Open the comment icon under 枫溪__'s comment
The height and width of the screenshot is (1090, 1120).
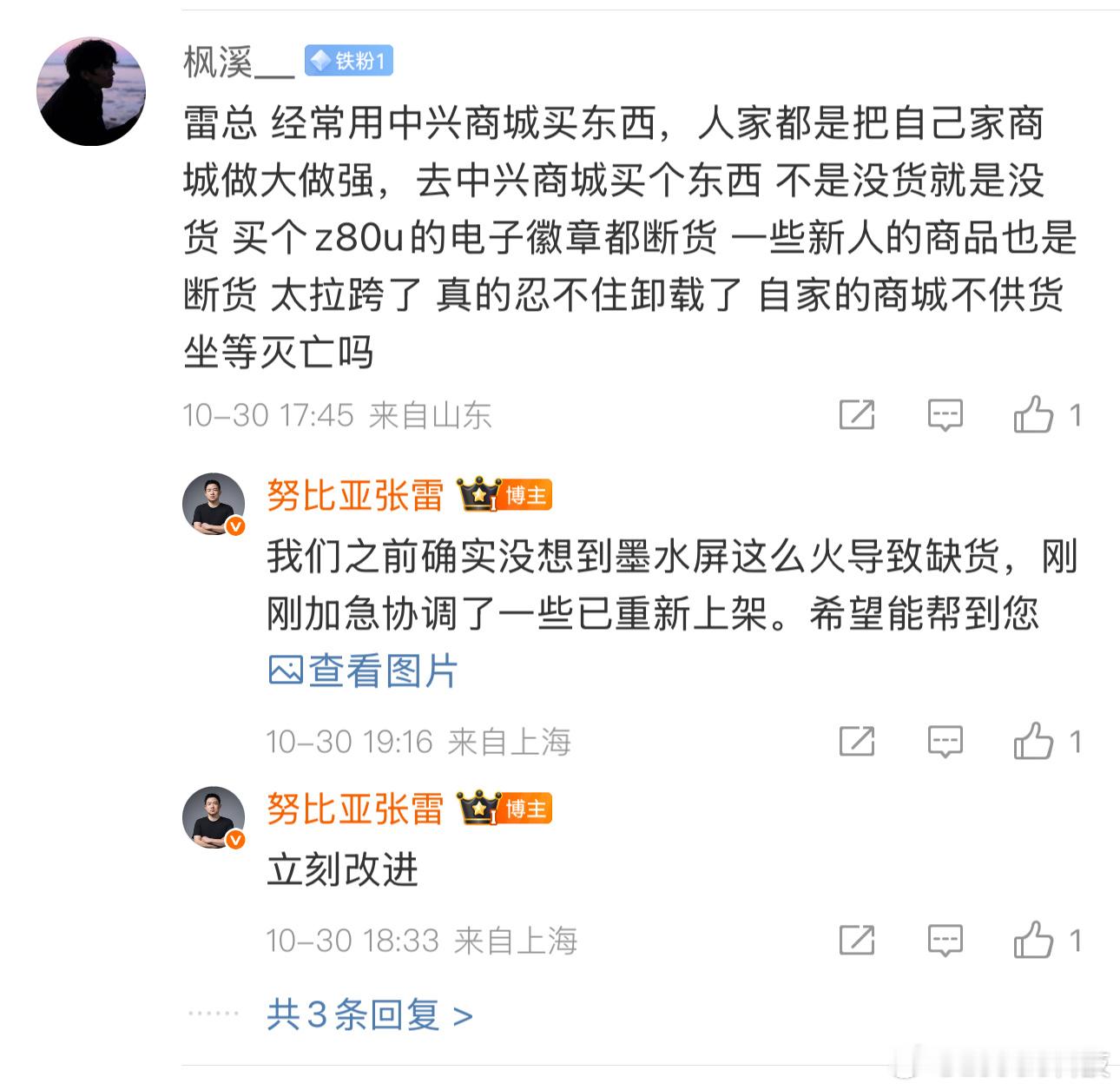[945, 415]
